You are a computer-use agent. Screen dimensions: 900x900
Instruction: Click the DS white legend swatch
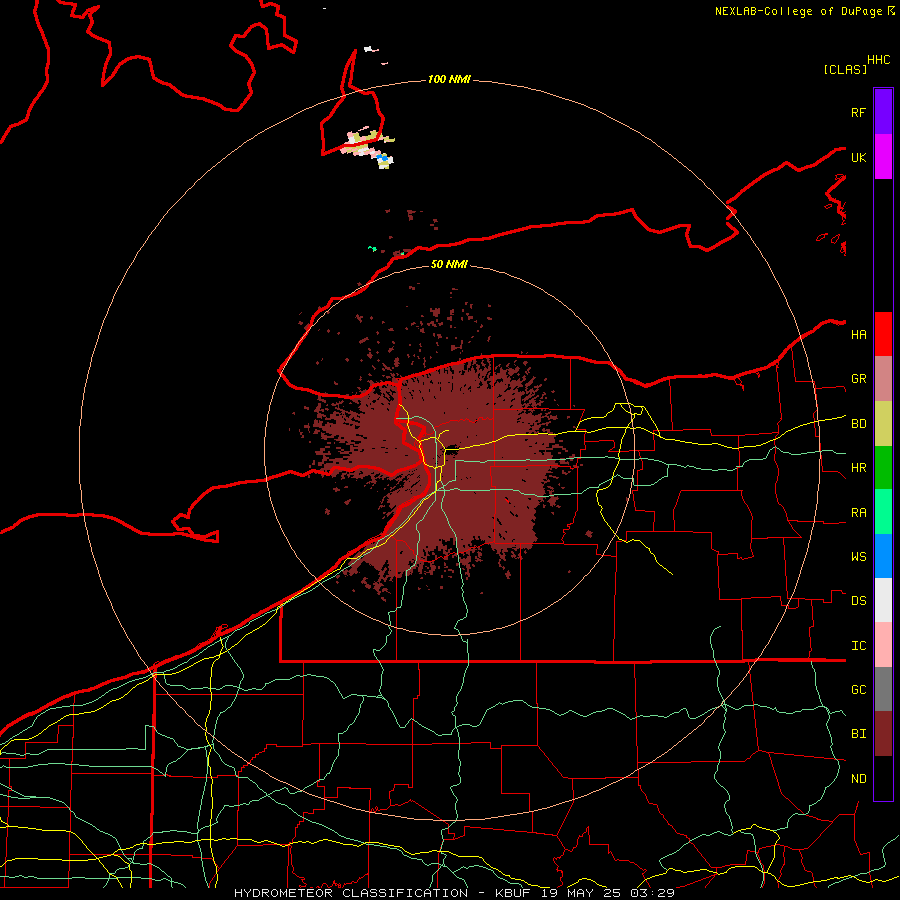tap(883, 600)
